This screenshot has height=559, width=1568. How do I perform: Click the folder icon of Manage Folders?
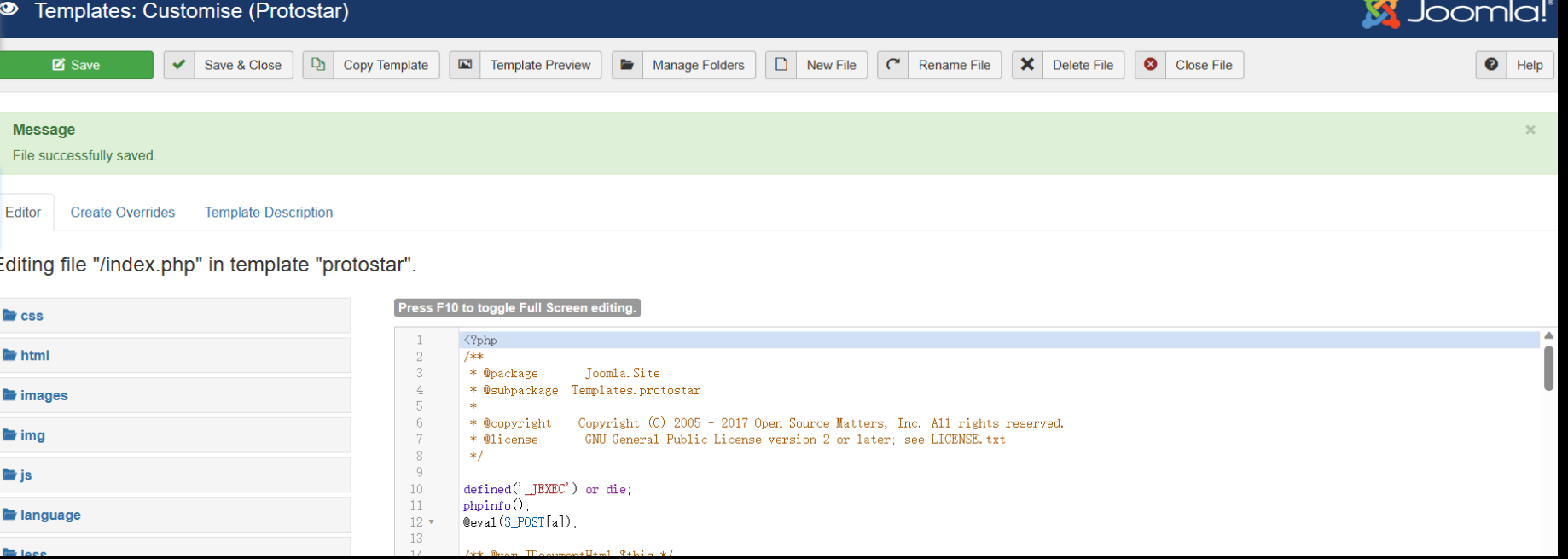pos(627,65)
